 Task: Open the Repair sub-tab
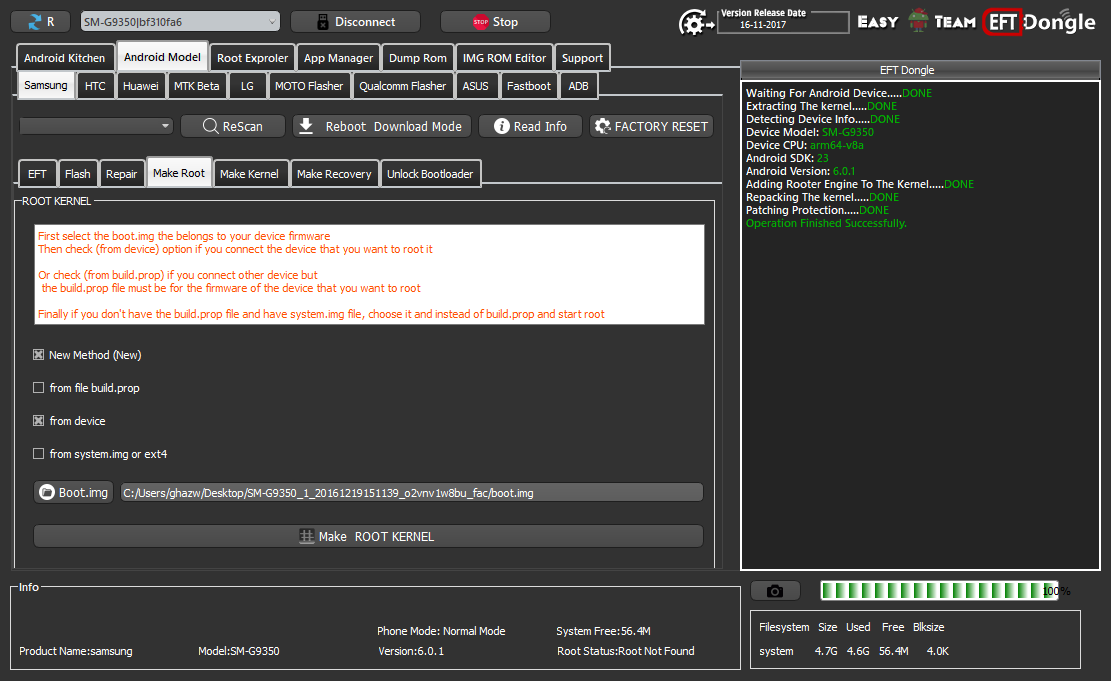point(121,174)
